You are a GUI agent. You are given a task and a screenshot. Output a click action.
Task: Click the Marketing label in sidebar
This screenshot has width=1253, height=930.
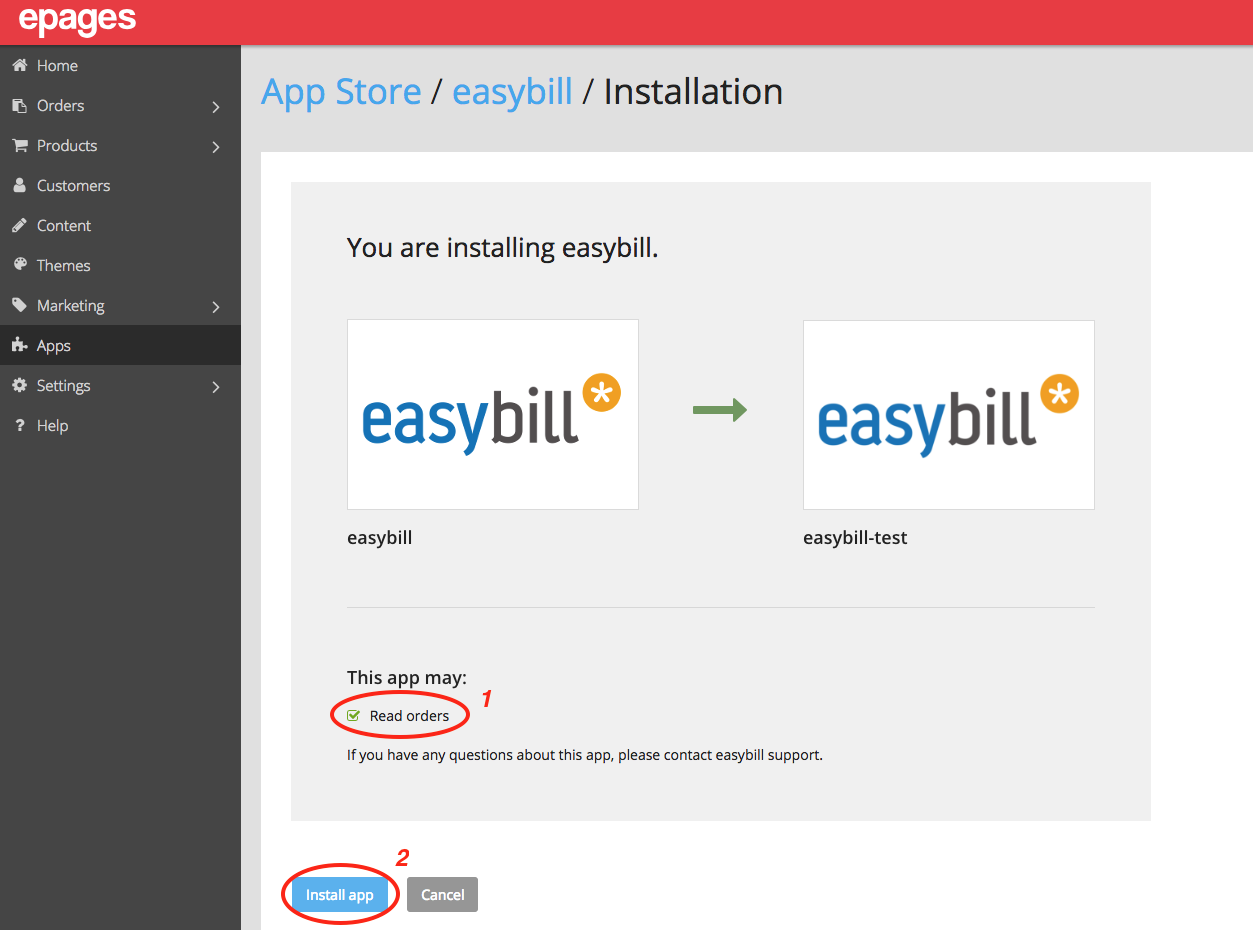pyautogui.click(x=70, y=305)
